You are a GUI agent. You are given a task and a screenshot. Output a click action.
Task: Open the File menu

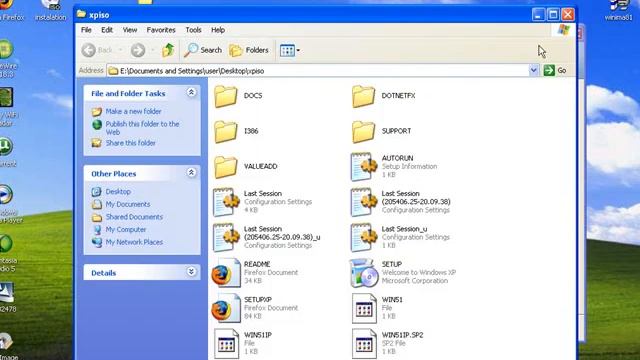click(x=86, y=30)
